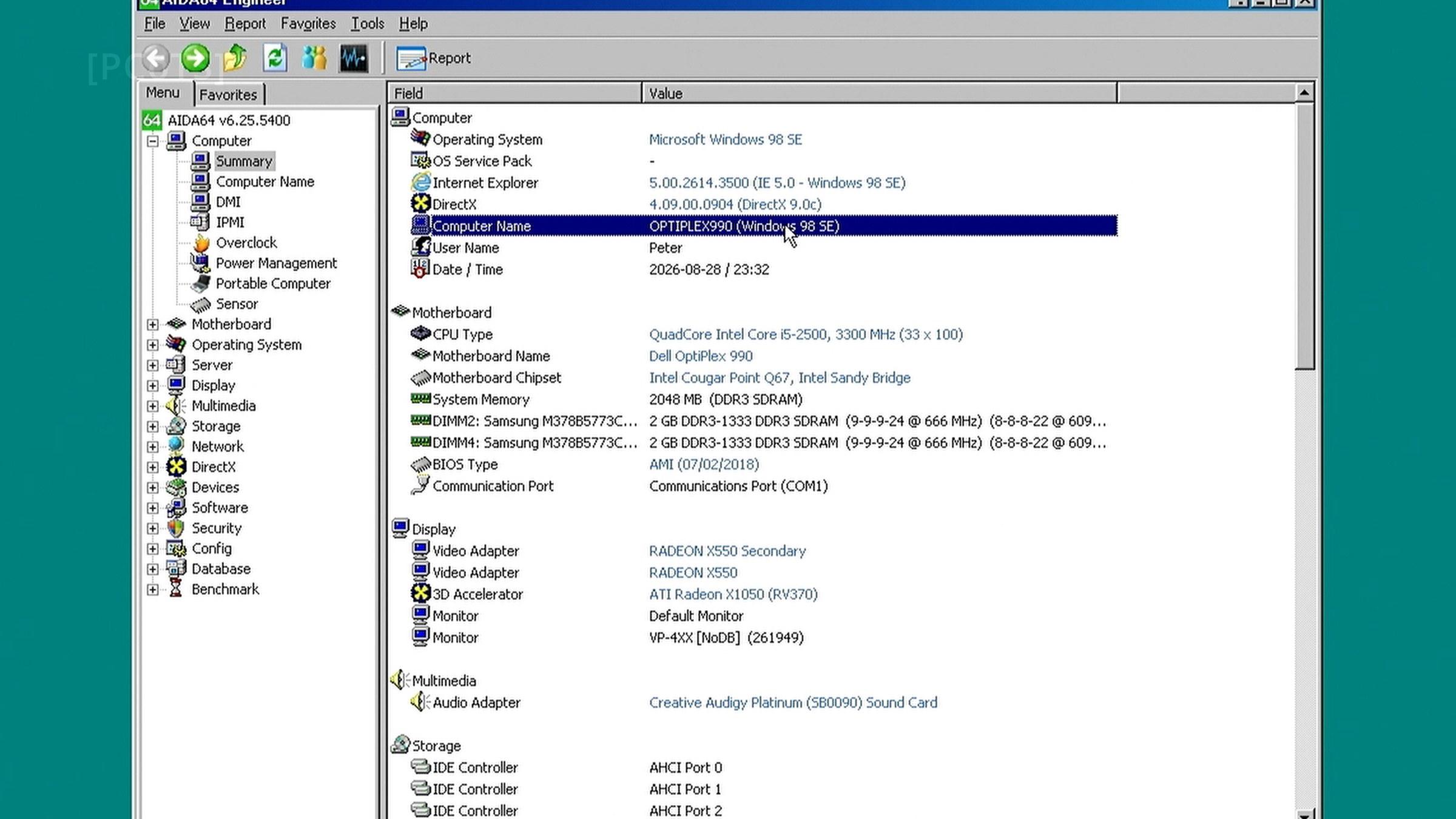Expand the Operating System tree node
Screen dimensions: 1456x819
(x=153, y=345)
